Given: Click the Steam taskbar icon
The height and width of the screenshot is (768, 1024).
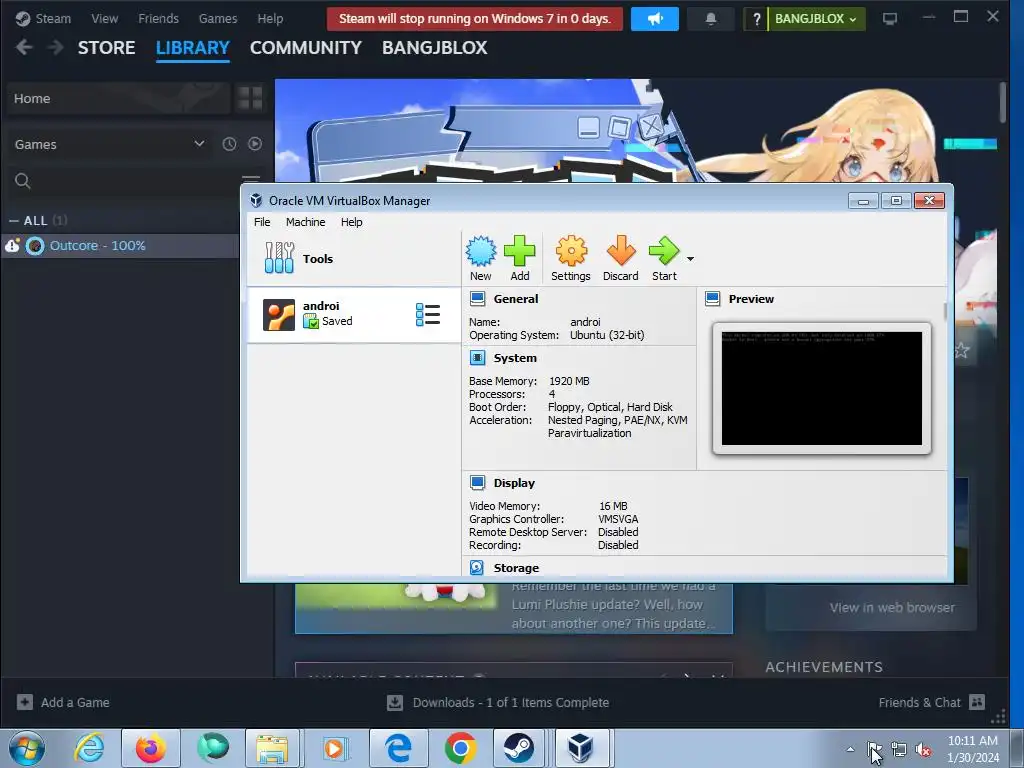Looking at the screenshot, I should click(x=519, y=748).
